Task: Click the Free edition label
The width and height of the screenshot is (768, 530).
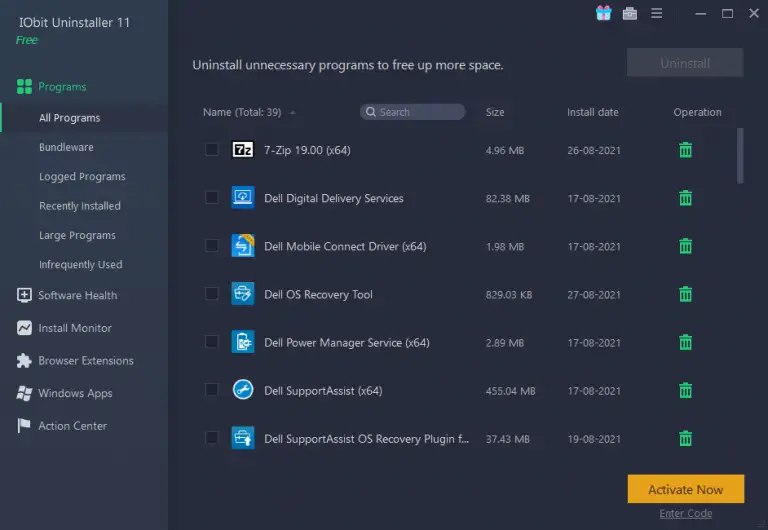Action: click(x=26, y=40)
